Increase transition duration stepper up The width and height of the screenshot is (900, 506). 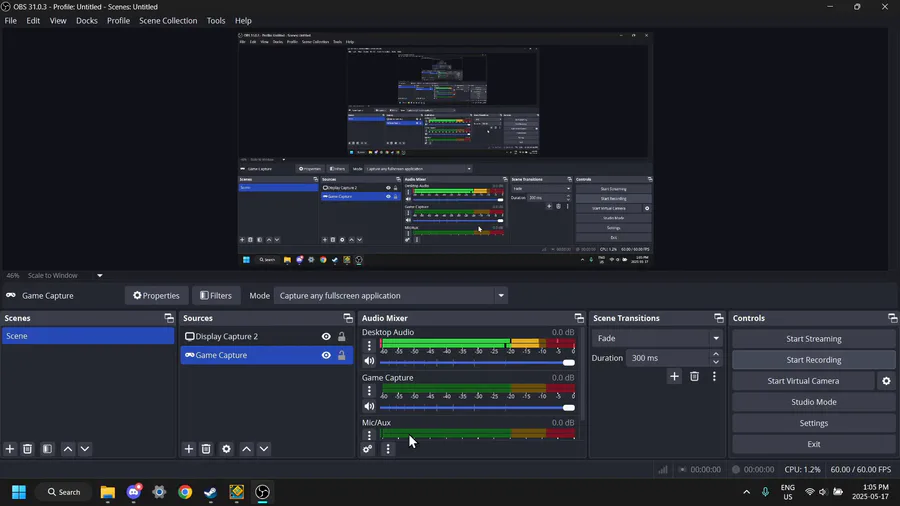pos(716,354)
